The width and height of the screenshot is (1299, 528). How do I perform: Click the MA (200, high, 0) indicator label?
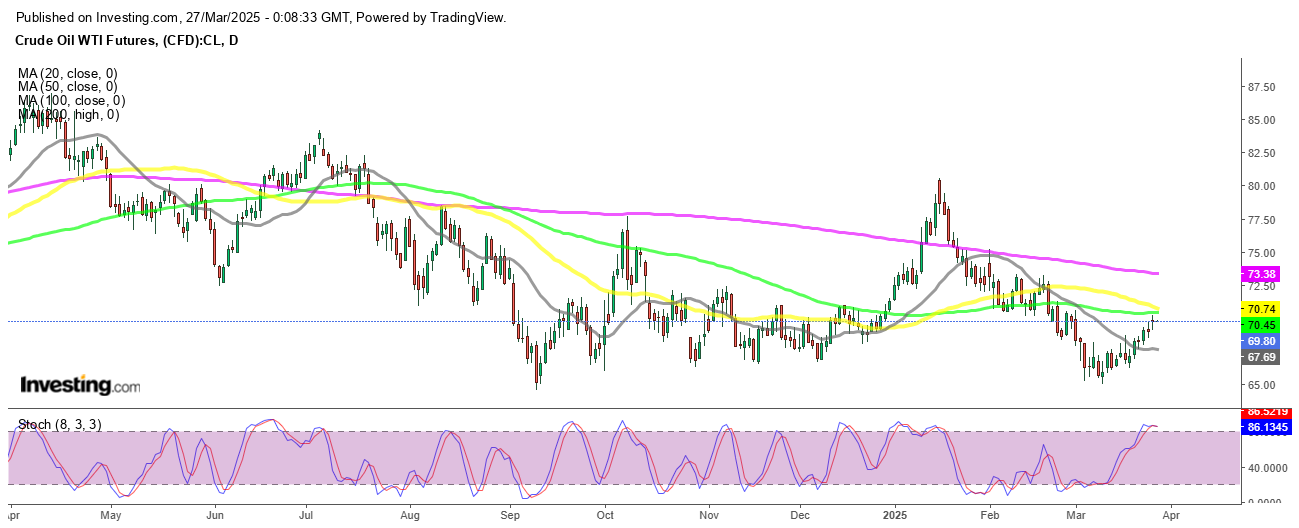pos(69,115)
